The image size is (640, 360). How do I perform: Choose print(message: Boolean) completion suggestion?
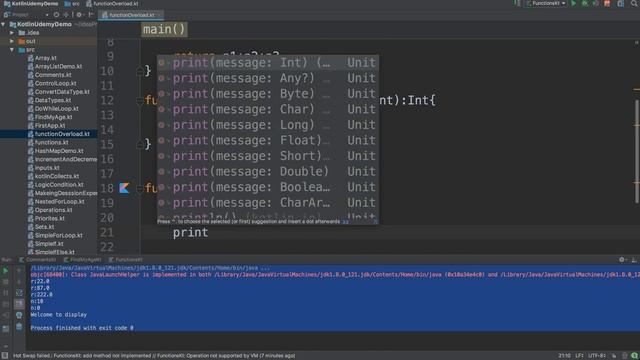tap(268, 187)
